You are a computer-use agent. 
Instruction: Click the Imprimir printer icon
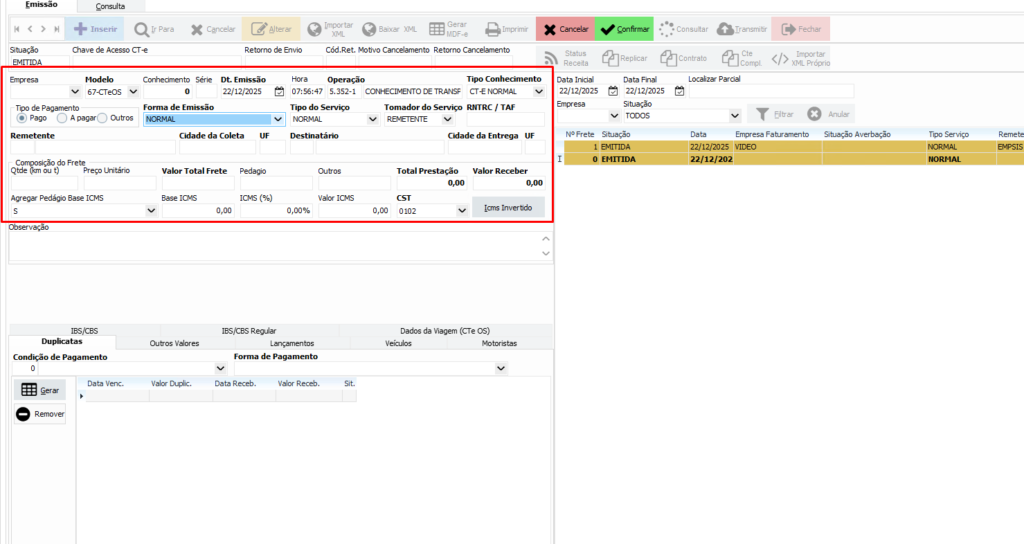492,29
